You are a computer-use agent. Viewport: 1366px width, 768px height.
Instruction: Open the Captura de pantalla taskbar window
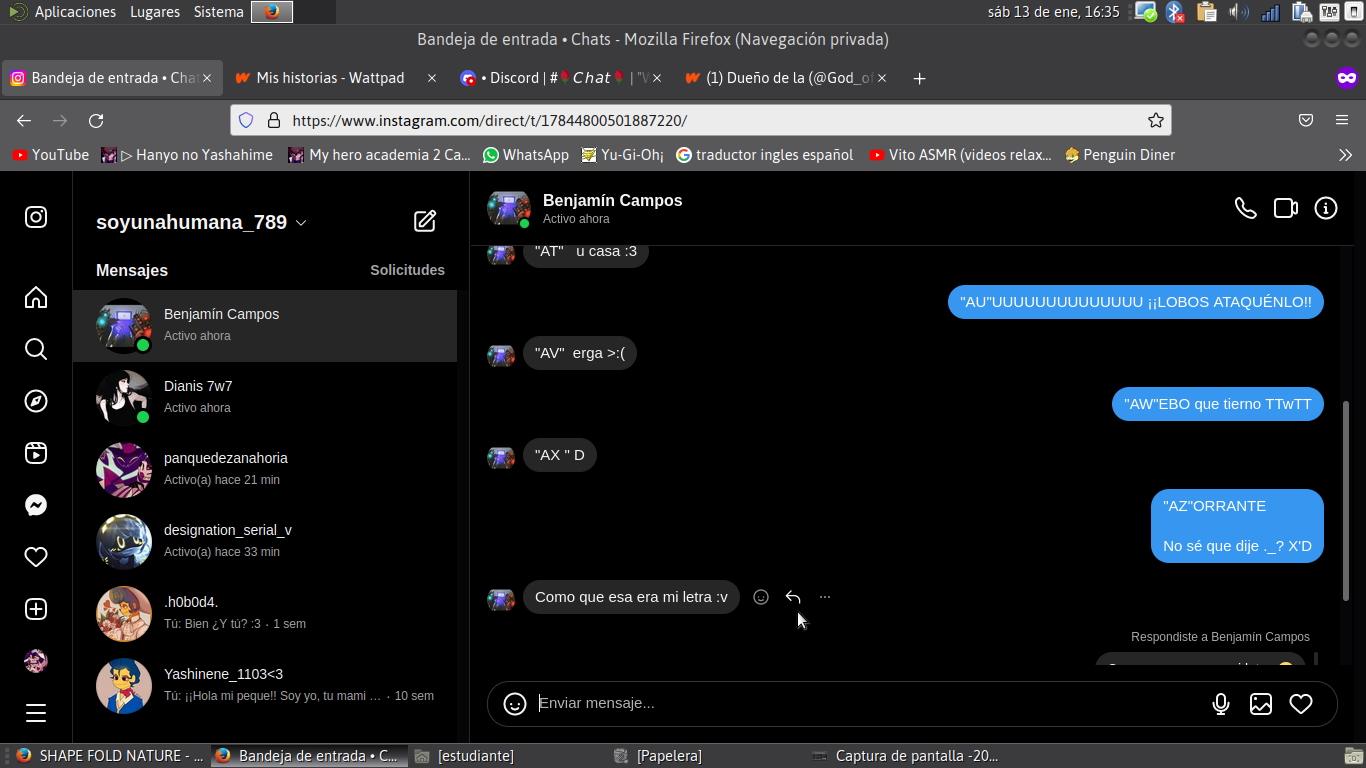(x=905, y=756)
